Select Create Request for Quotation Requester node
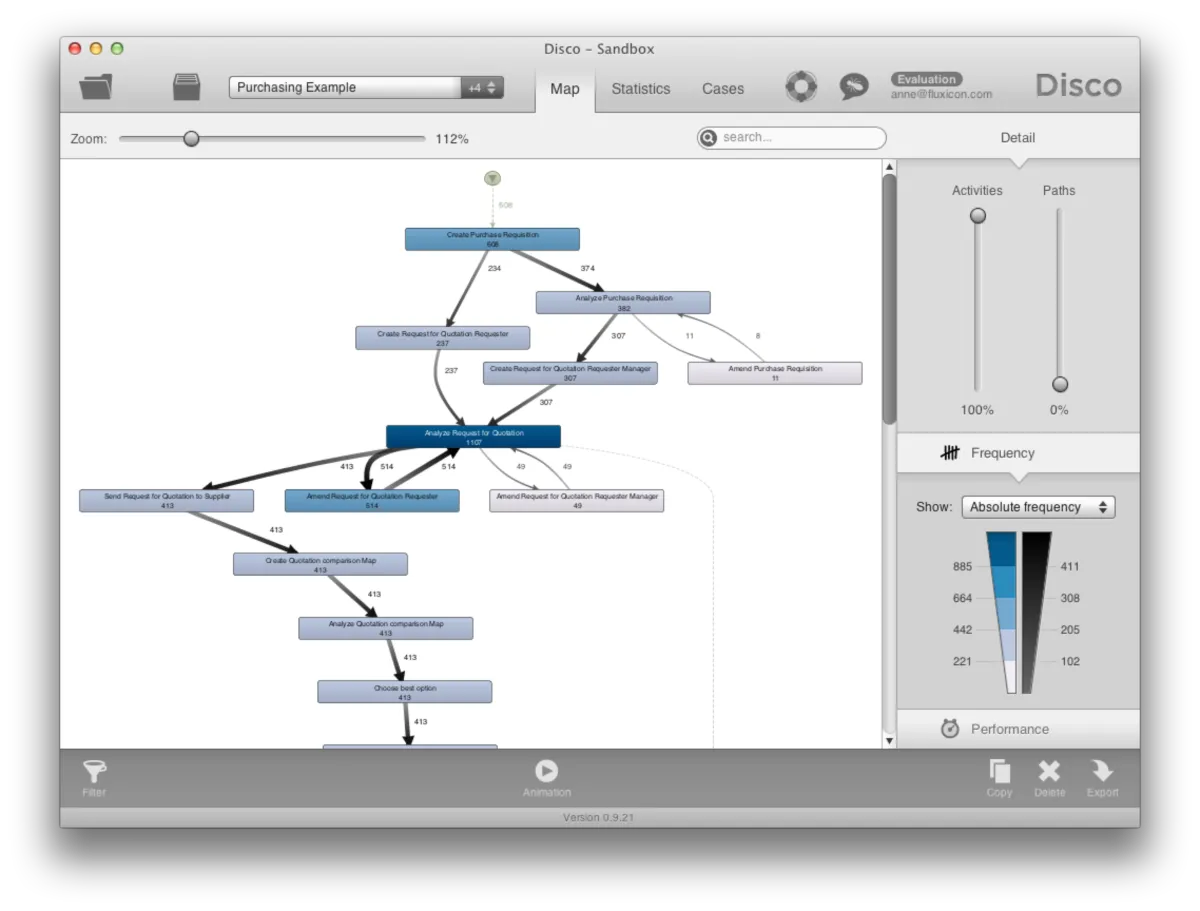The width and height of the screenshot is (1200, 911). pyautogui.click(x=443, y=338)
